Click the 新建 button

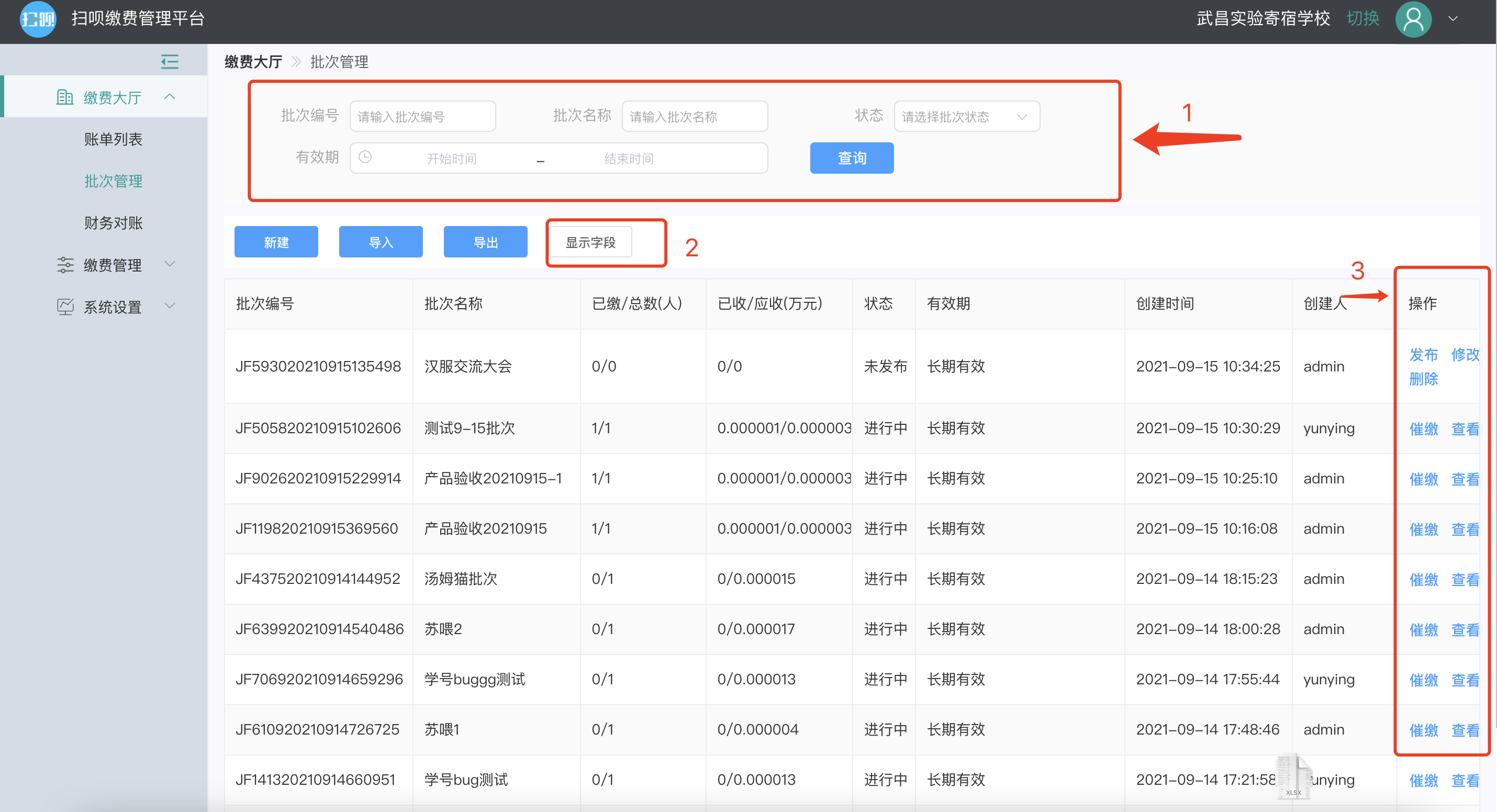click(x=276, y=242)
